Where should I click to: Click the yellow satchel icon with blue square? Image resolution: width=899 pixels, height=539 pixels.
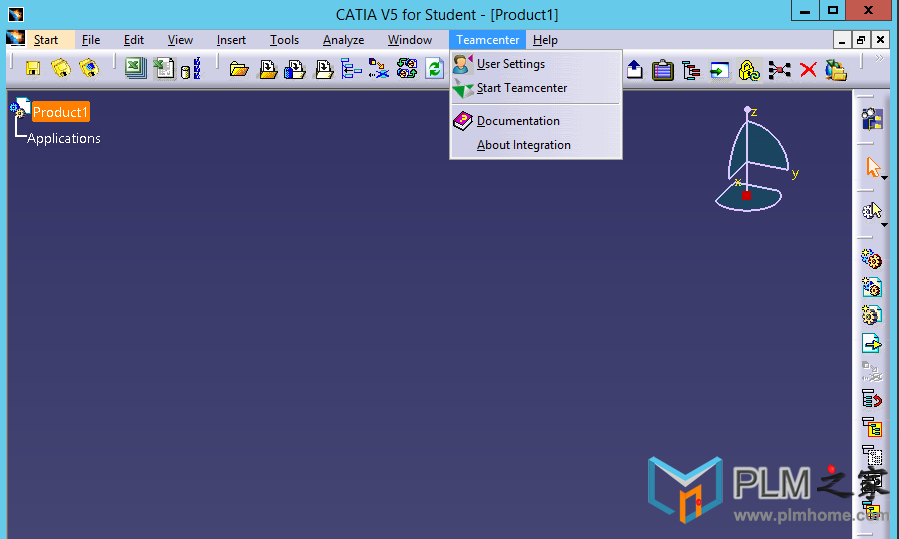[89, 68]
